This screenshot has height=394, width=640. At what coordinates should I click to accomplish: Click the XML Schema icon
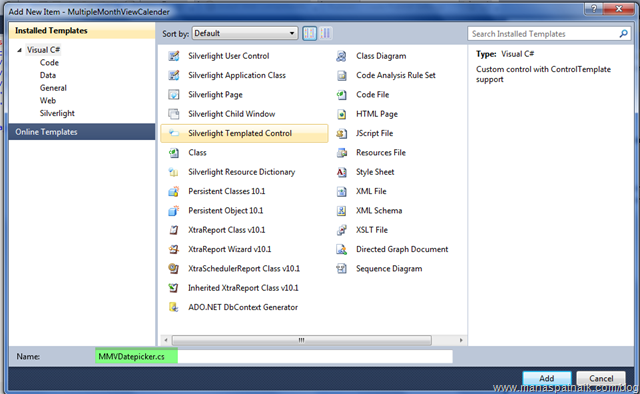point(342,211)
